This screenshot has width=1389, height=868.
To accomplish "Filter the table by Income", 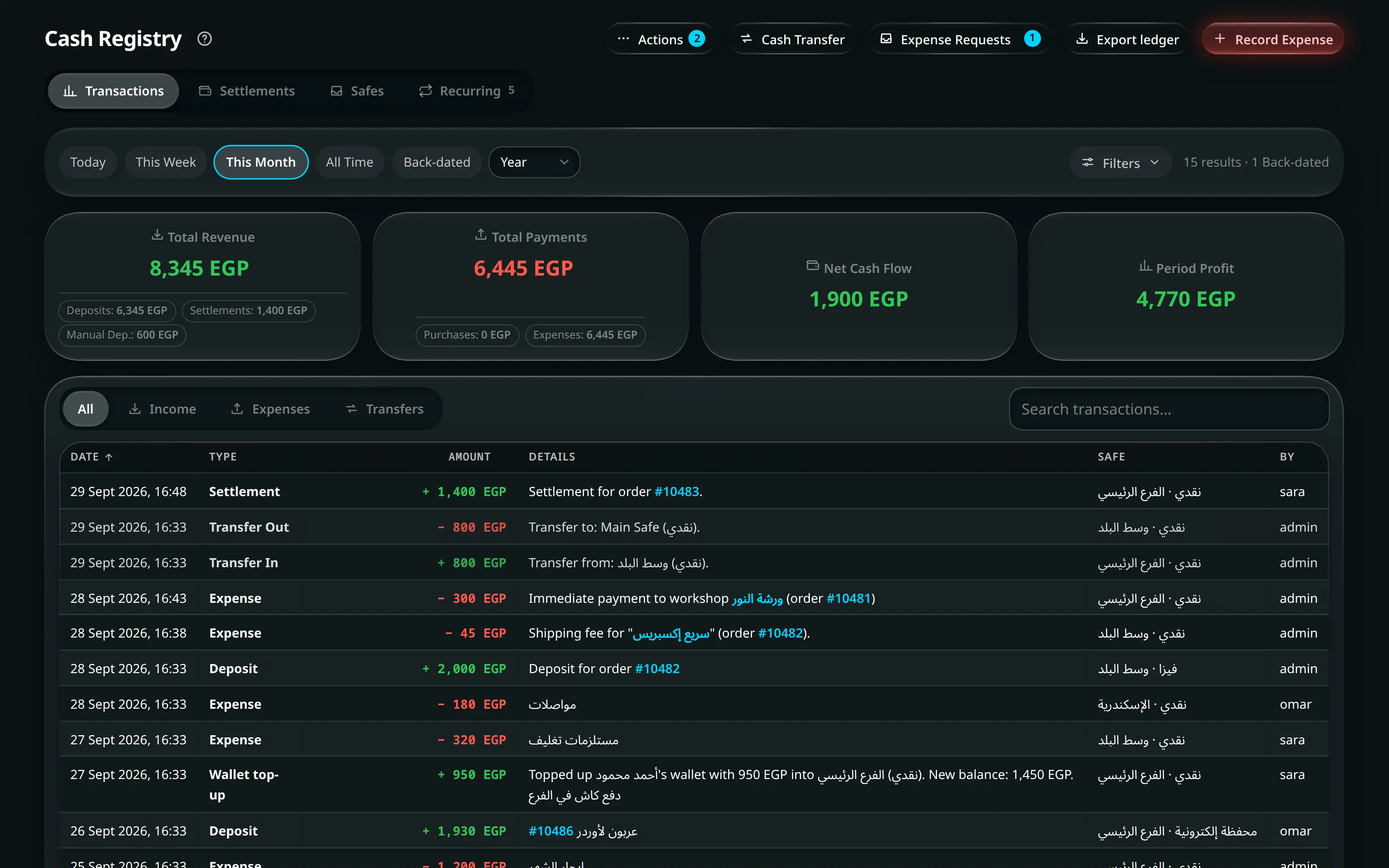I will pyautogui.click(x=162, y=409).
